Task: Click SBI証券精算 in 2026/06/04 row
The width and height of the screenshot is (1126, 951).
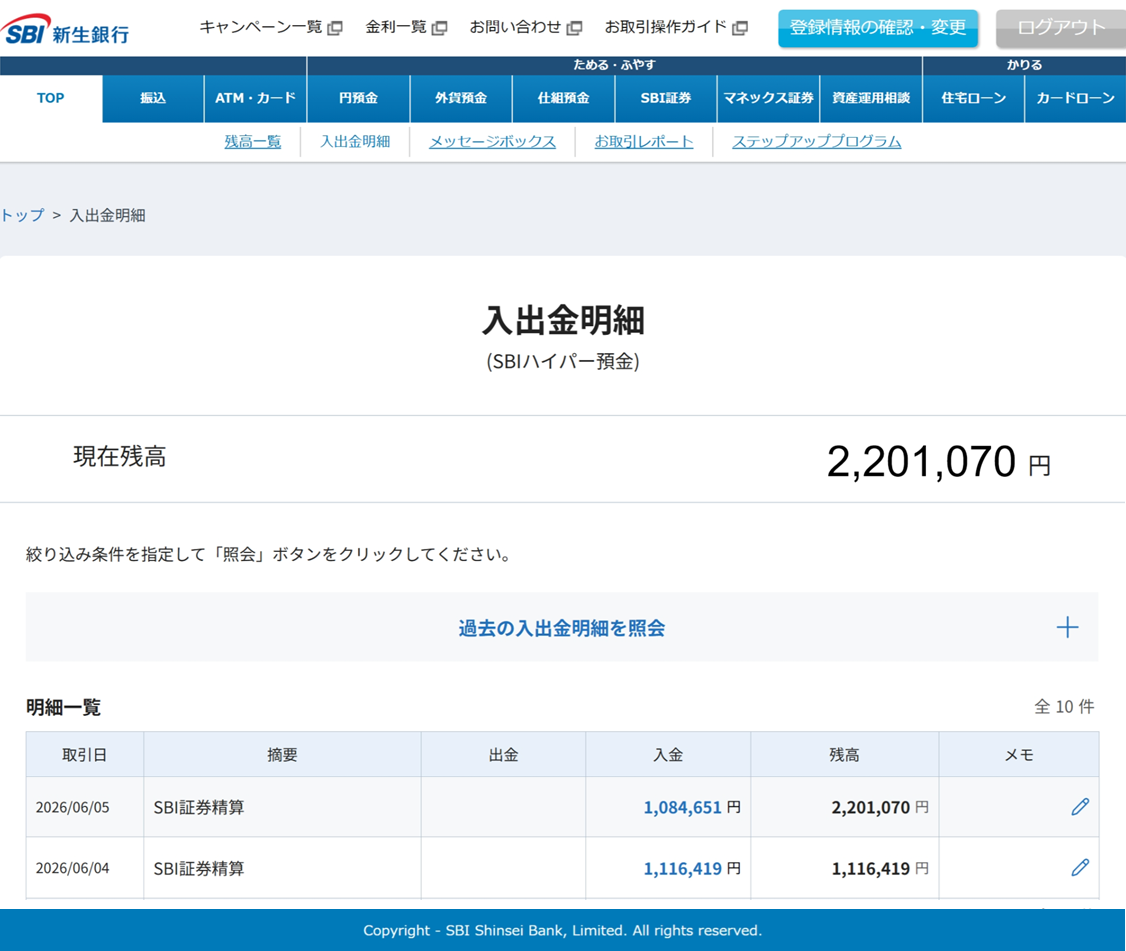Action: click(x=199, y=868)
